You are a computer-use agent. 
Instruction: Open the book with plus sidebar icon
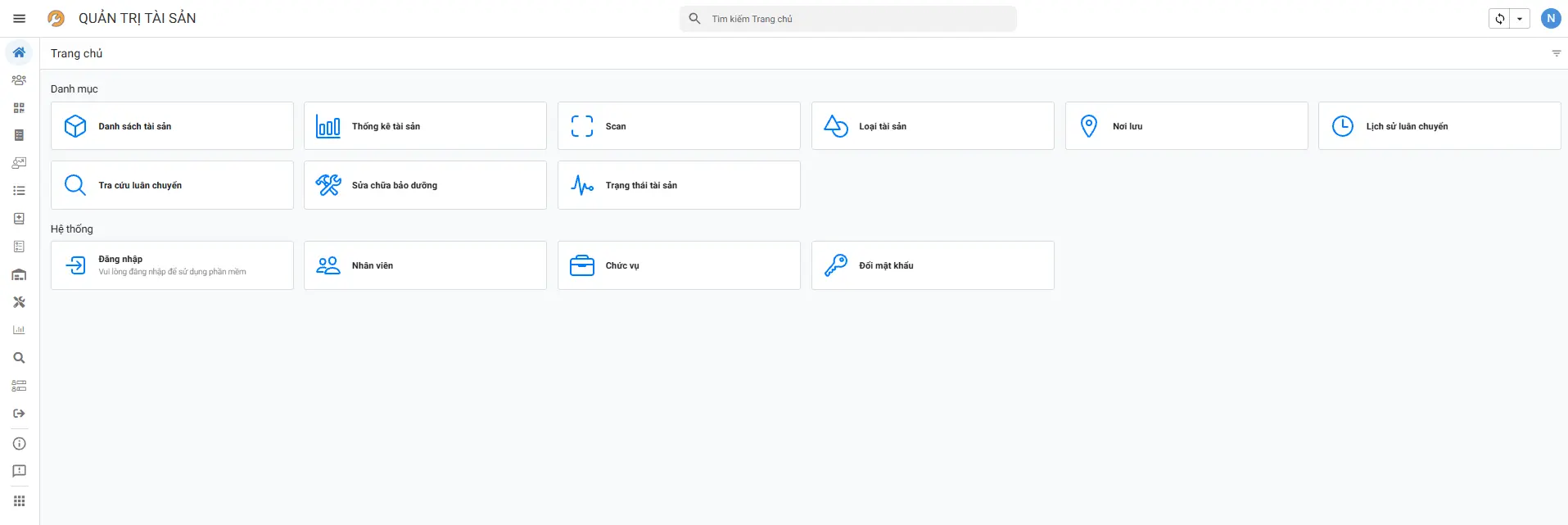click(19, 219)
